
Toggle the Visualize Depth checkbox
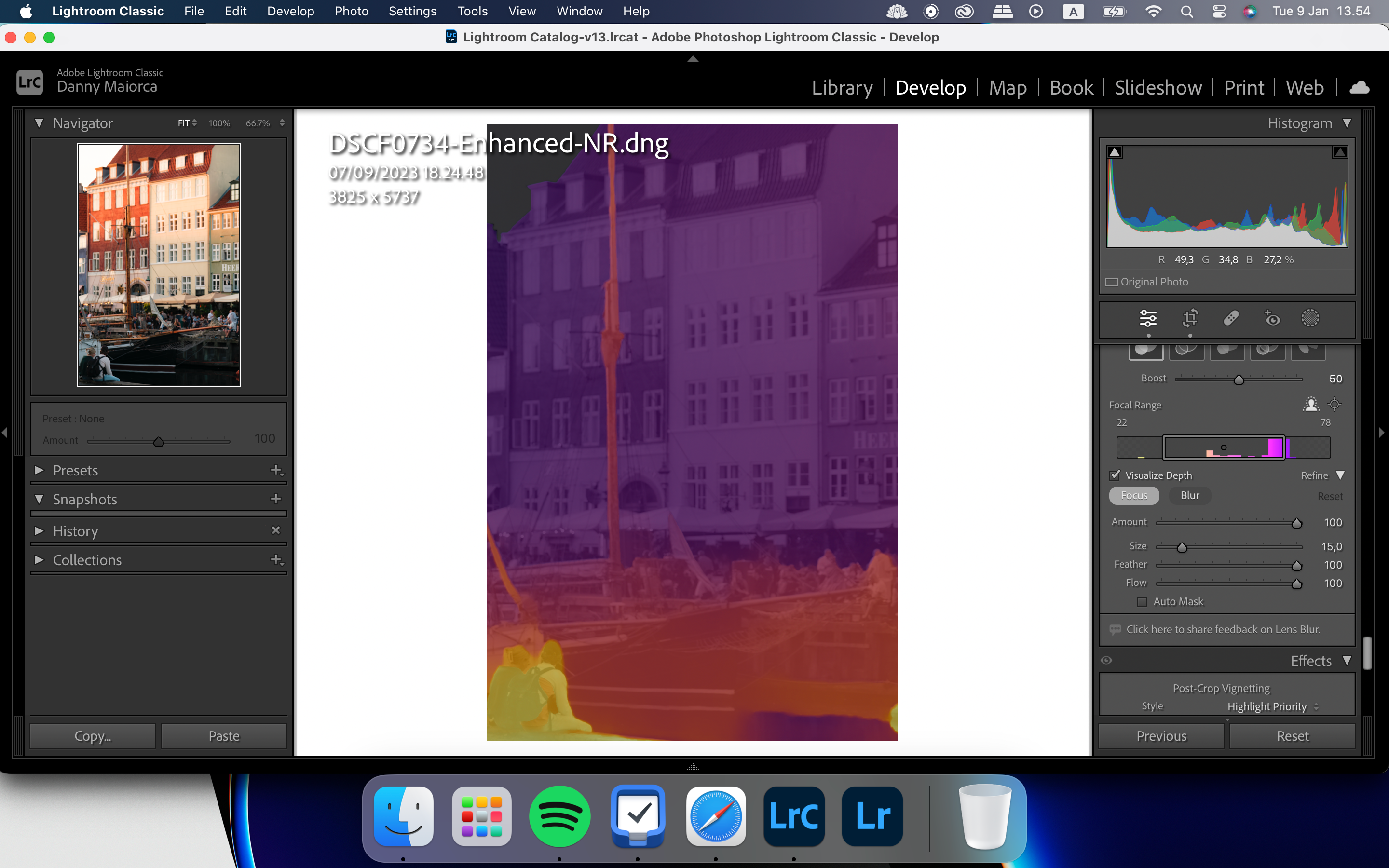1114,475
